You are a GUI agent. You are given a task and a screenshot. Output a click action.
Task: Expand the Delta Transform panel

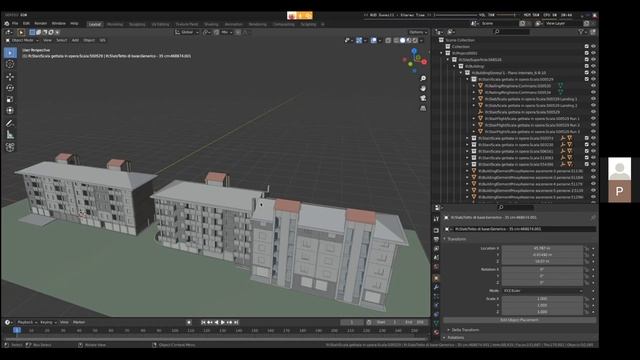464,330
